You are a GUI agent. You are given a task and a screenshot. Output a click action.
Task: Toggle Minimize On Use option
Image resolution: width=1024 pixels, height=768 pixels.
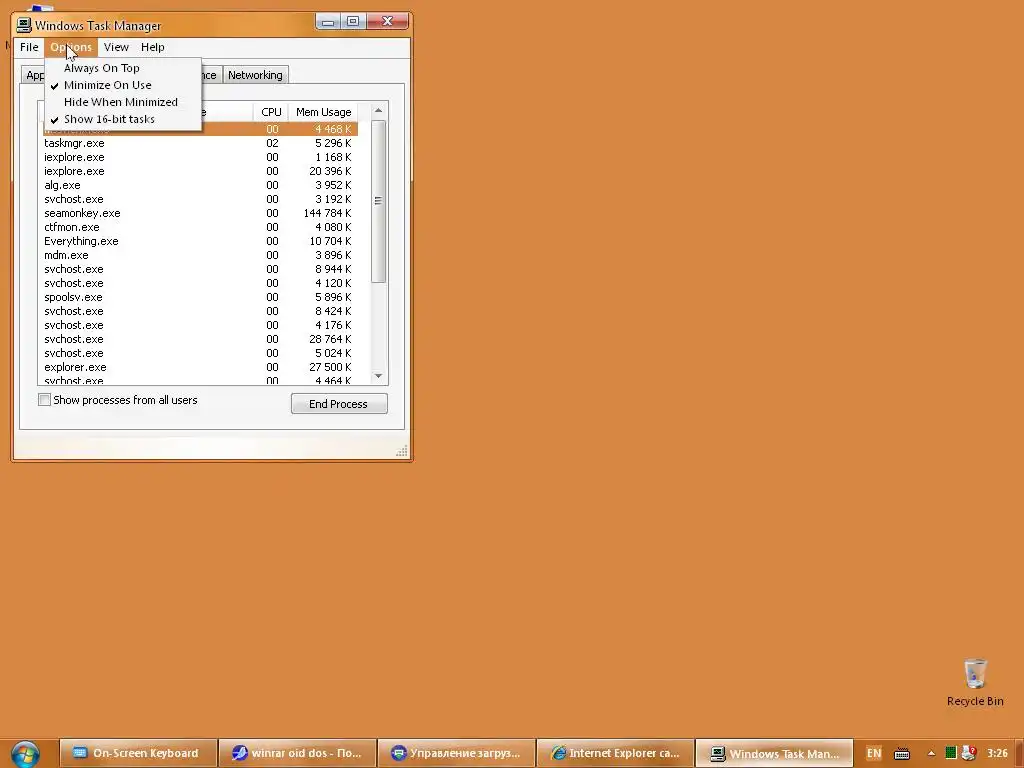point(123,85)
